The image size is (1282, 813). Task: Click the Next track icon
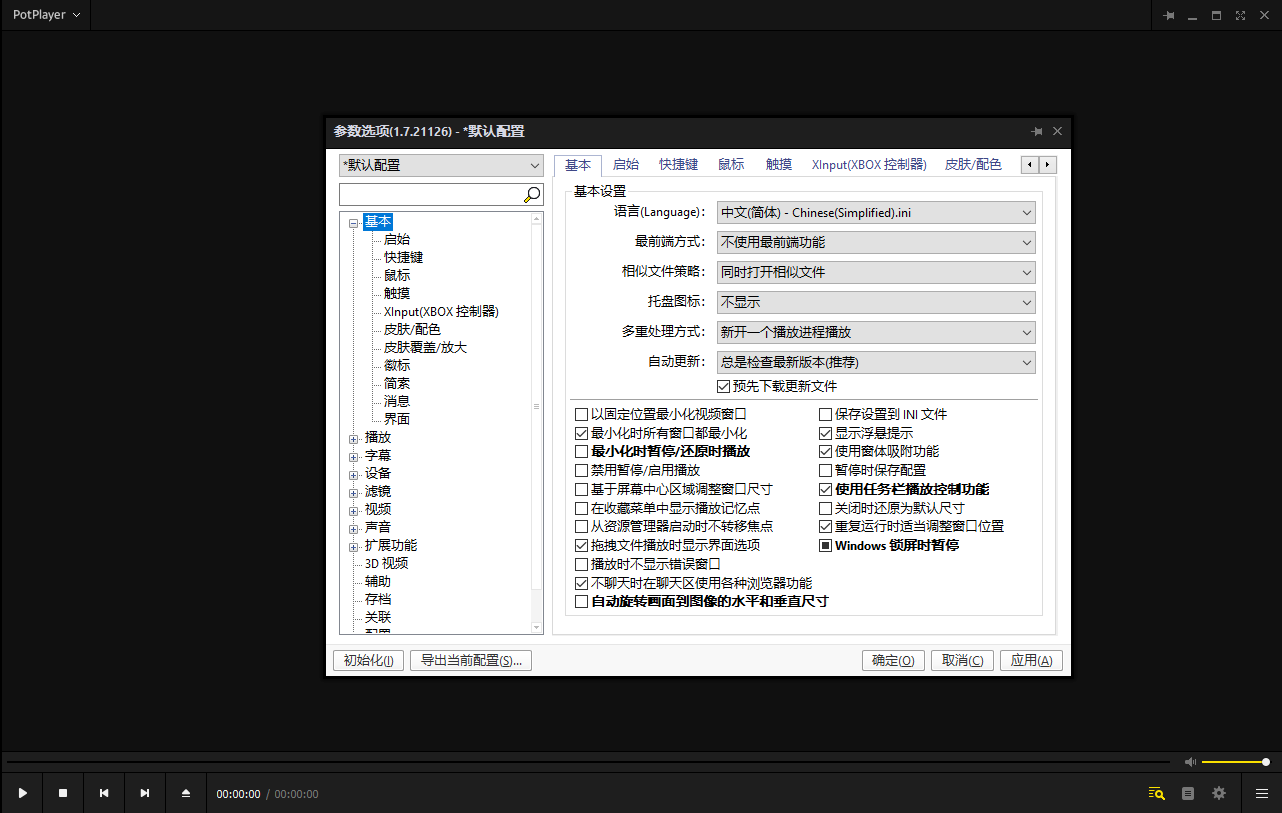pos(145,793)
